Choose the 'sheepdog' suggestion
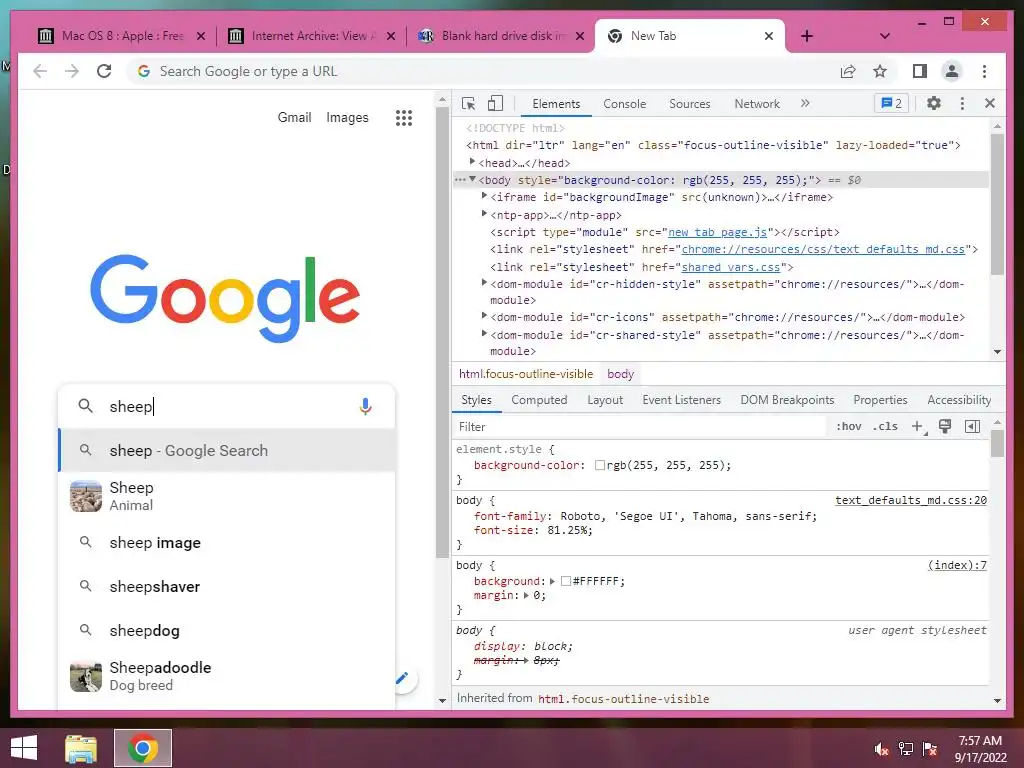Screen dimensions: 1024x768 tap(227, 631)
